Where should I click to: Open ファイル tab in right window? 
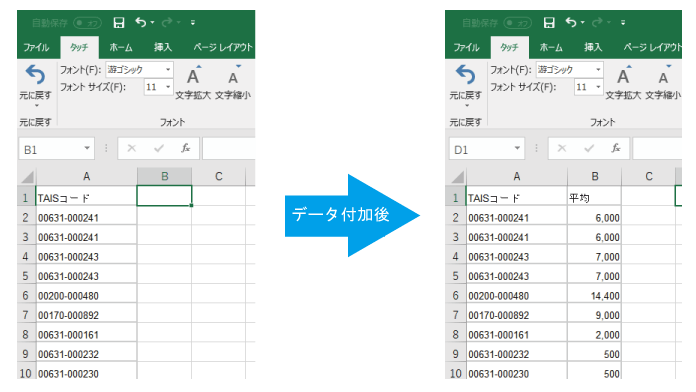[x=467, y=47]
